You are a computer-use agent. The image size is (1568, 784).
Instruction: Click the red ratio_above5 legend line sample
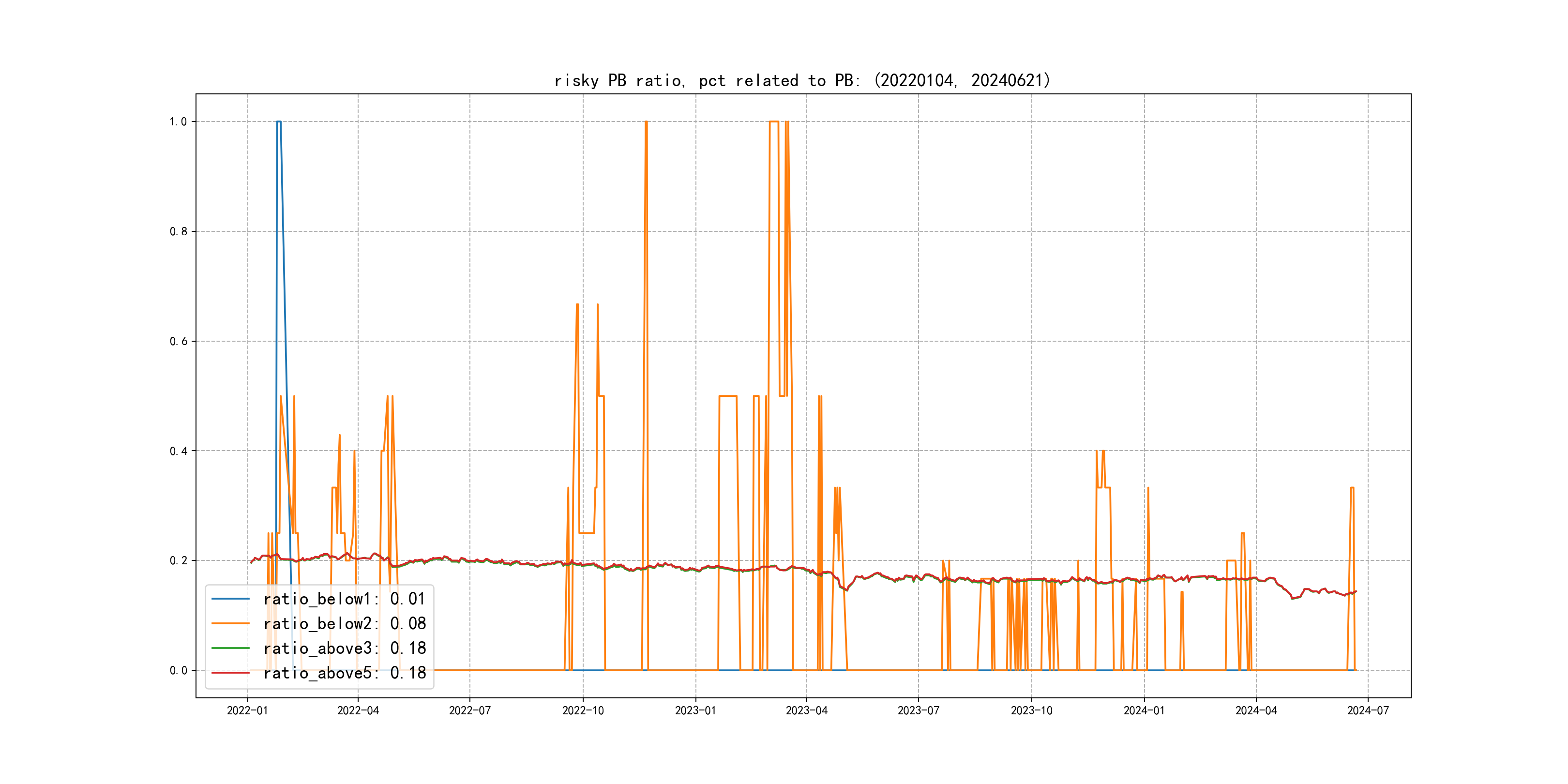(x=230, y=673)
